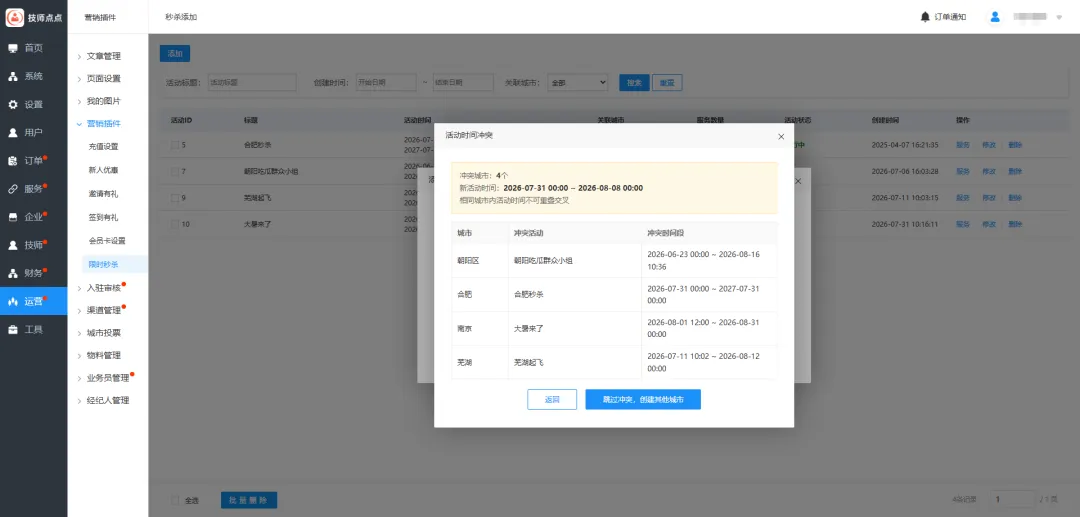Image resolution: width=1080 pixels, height=517 pixels.
Task: Click the 营销插件 header text
Action: coord(101,17)
